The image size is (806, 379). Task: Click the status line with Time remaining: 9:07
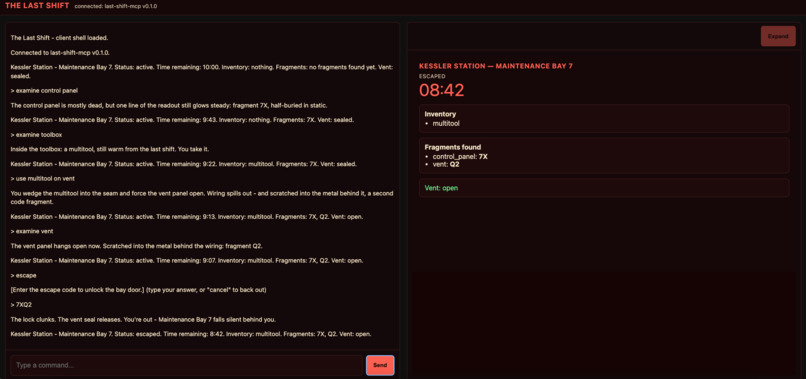coord(187,261)
